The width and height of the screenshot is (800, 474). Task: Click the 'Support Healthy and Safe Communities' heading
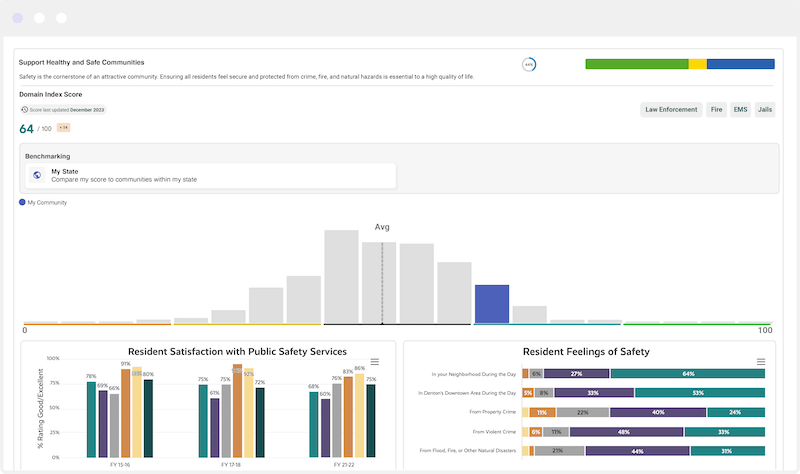pos(82,62)
